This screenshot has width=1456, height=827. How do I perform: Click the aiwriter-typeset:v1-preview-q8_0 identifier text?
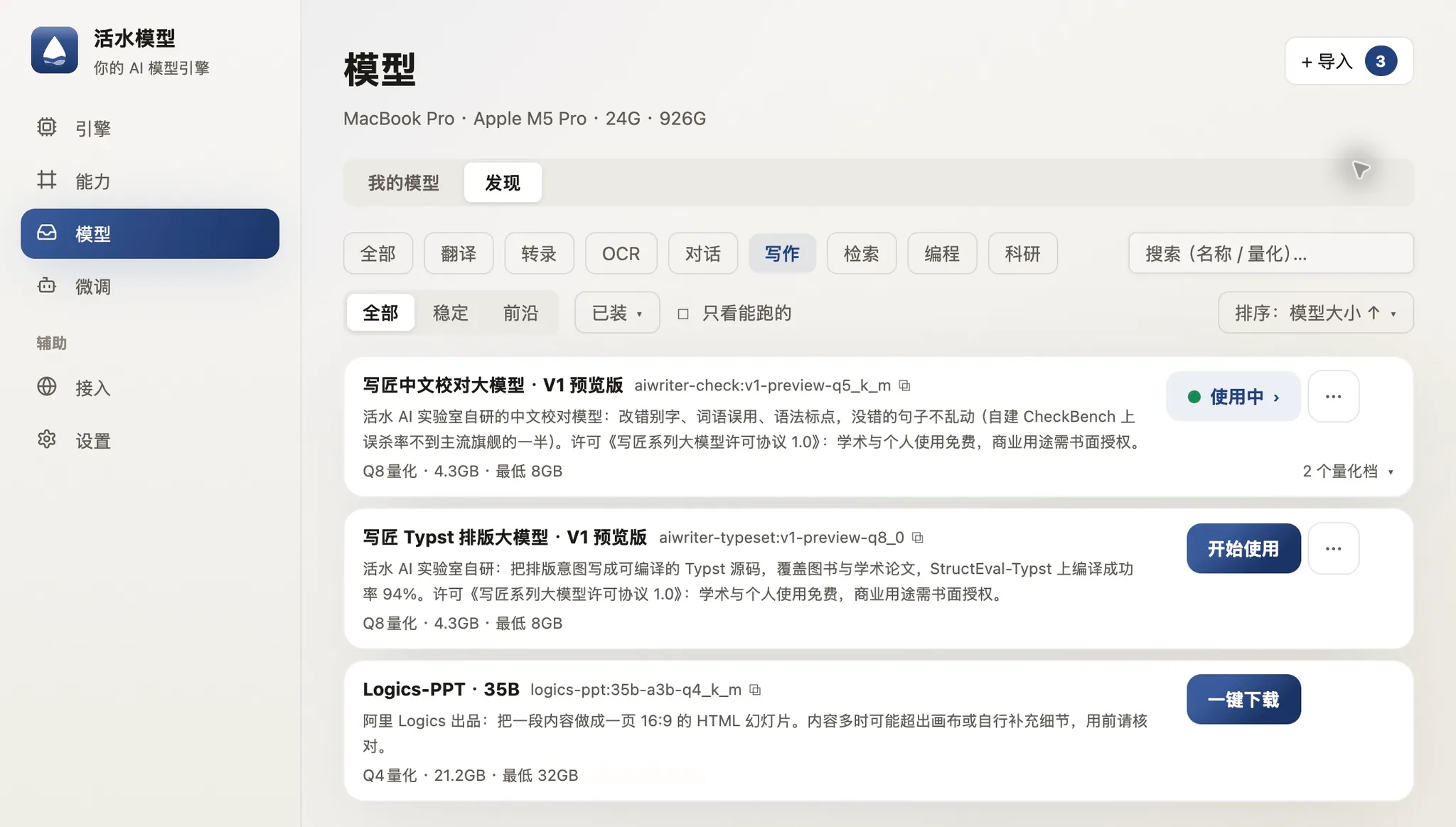click(x=781, y=538)
